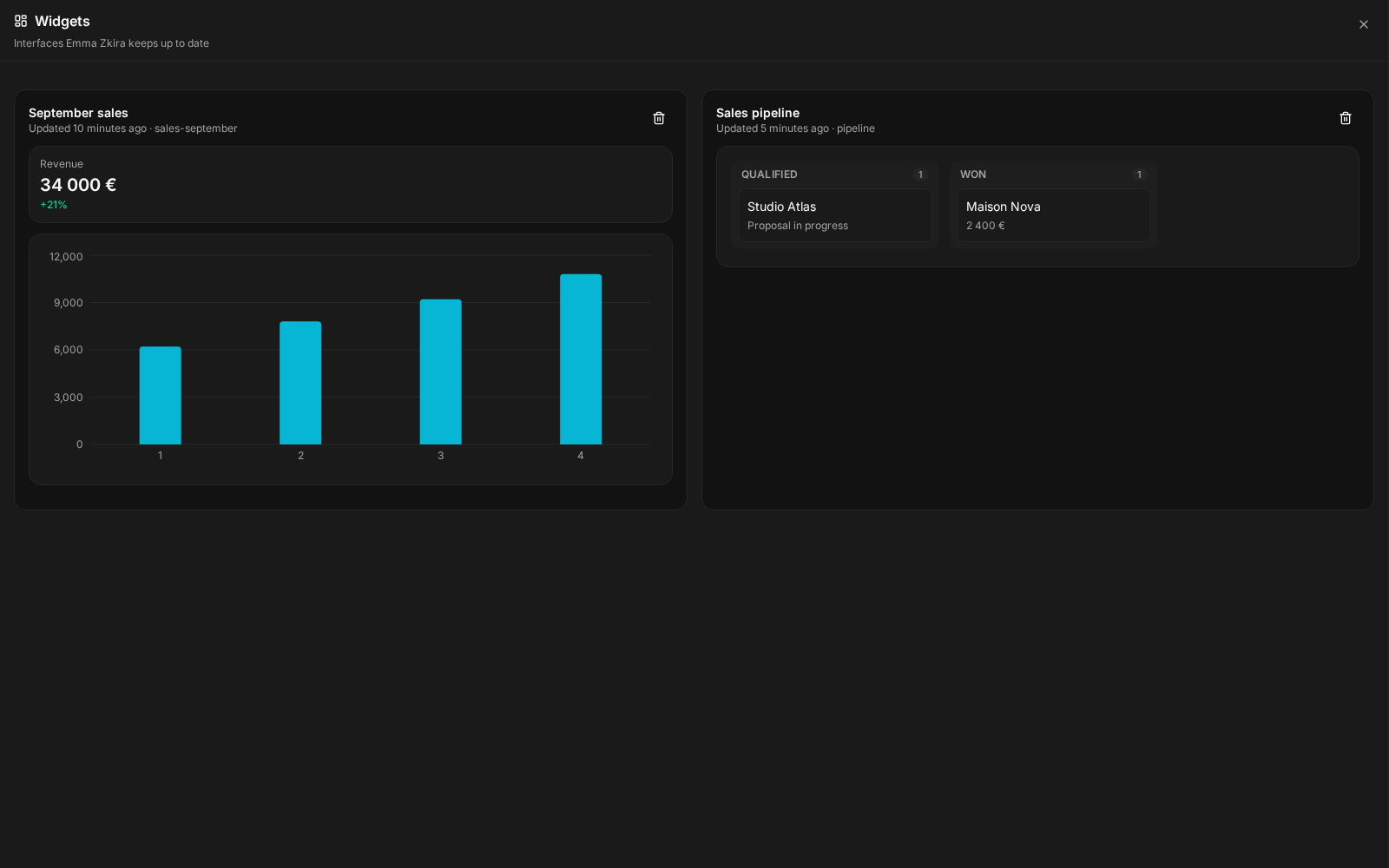Click the +21% revenue change
The height and width of the screenshot is (868, 1389).
coord(54,205)
